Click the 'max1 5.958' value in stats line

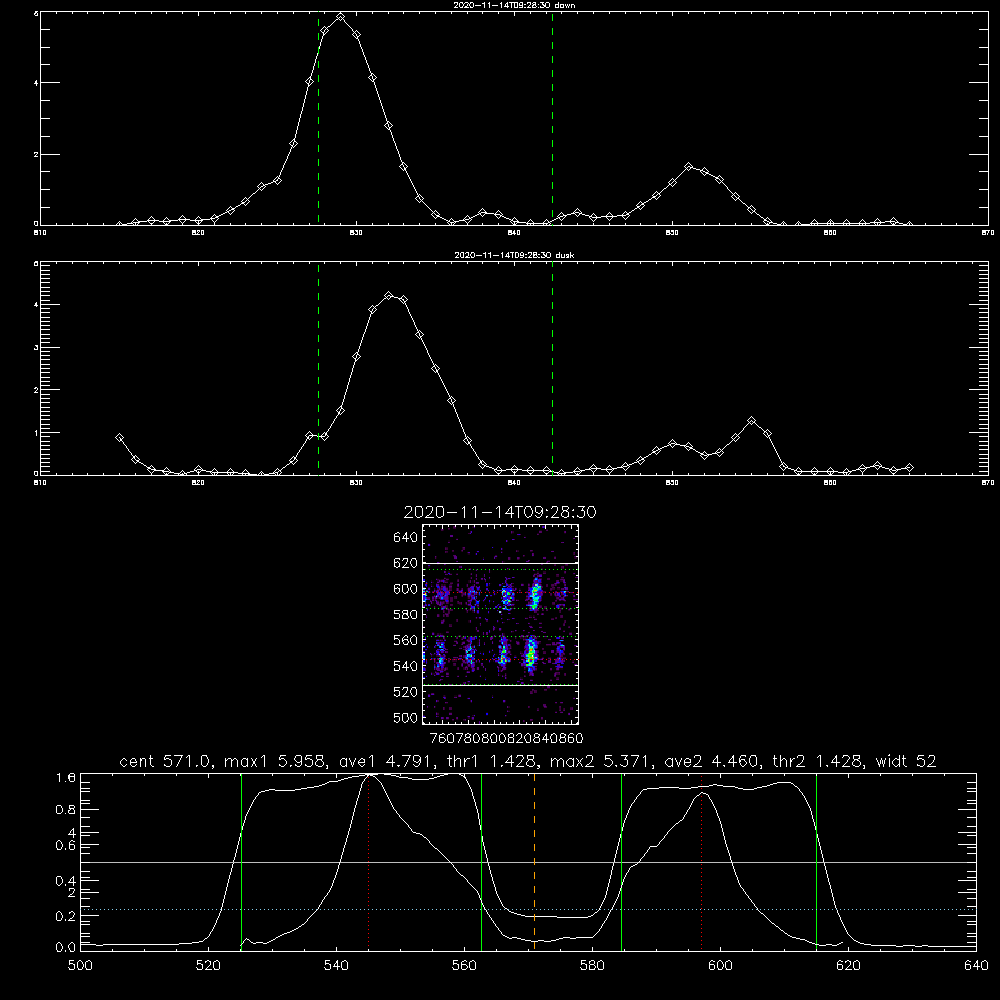tap(276, 761)
